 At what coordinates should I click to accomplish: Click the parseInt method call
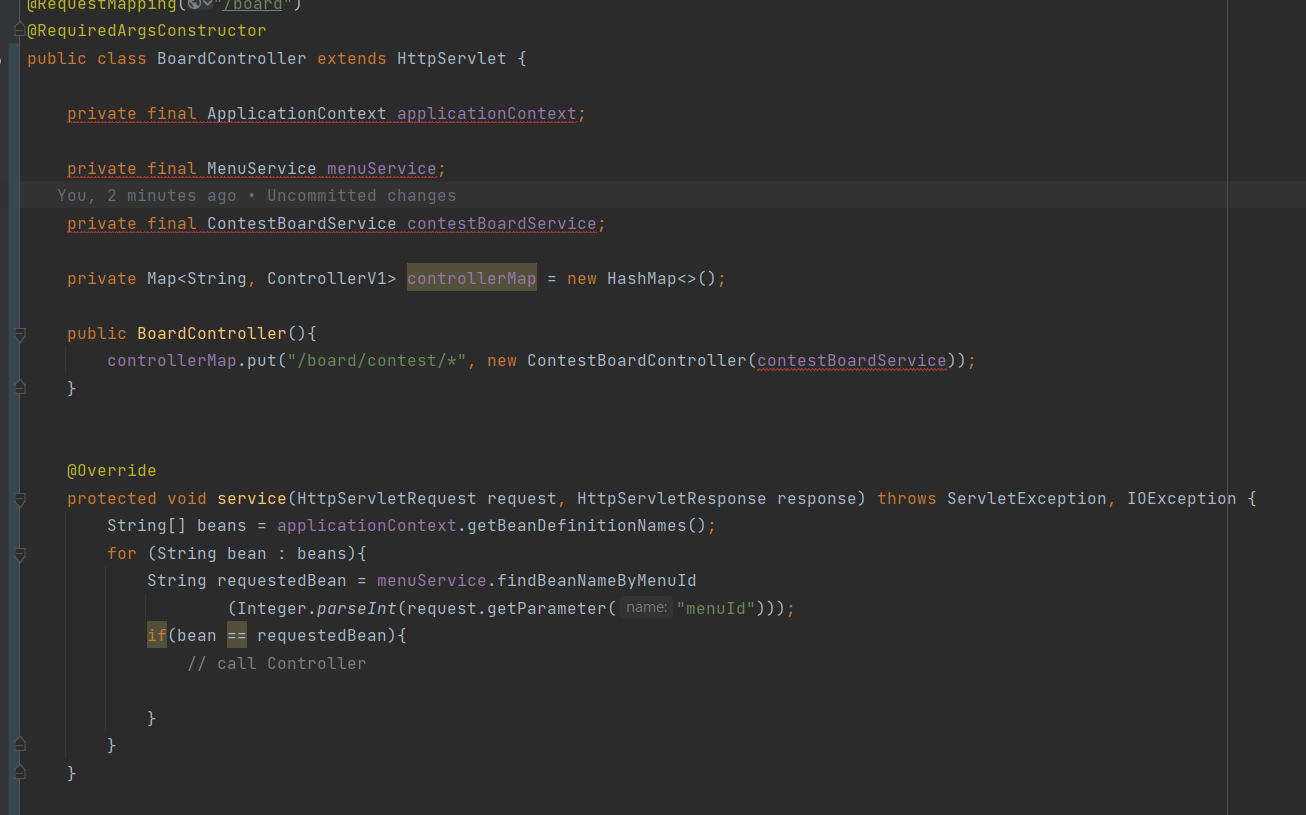(x=357, y=608)
